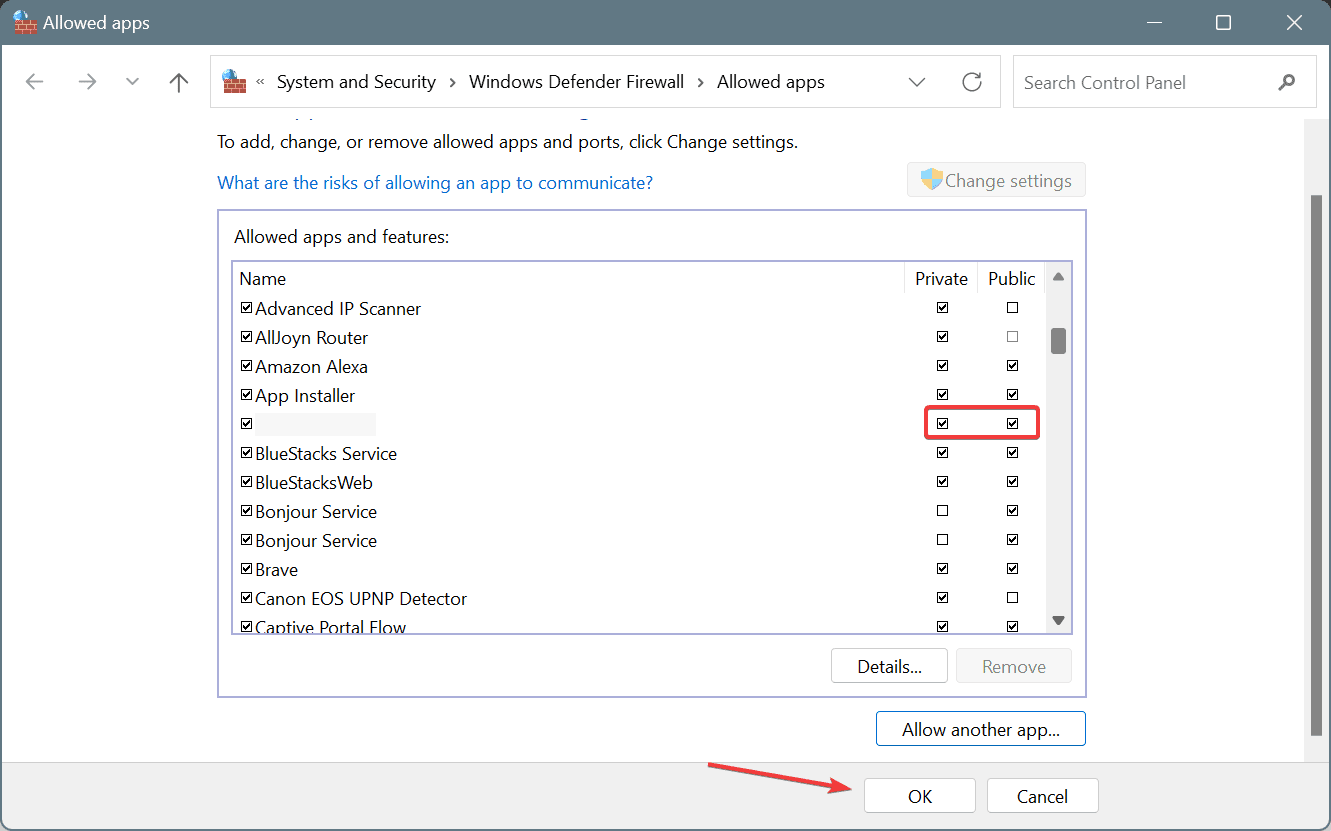The height and width of the screenshot is (831, 1331).
Task: Open Details for the selected app
Action: coord(889,666)
